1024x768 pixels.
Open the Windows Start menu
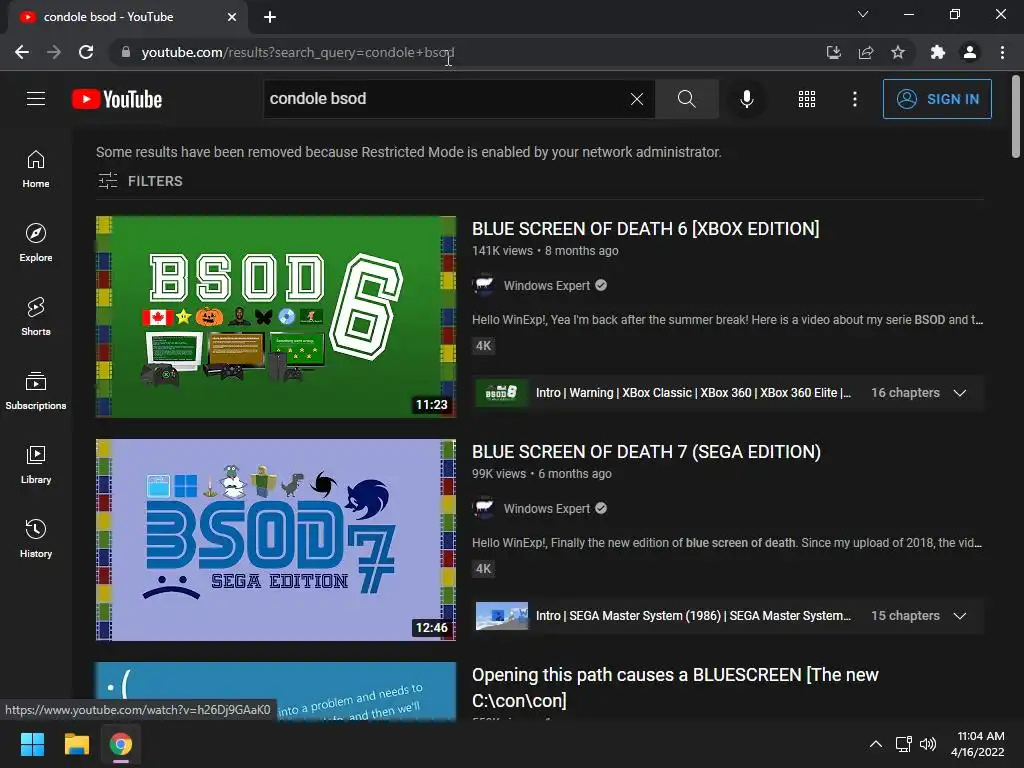tap(32, 744)
